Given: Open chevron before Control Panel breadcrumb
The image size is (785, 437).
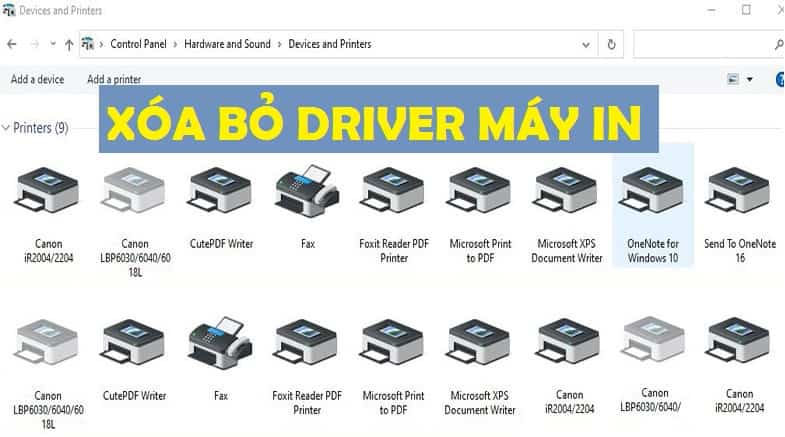Looking at the screenshot, I should coord(101,45).
